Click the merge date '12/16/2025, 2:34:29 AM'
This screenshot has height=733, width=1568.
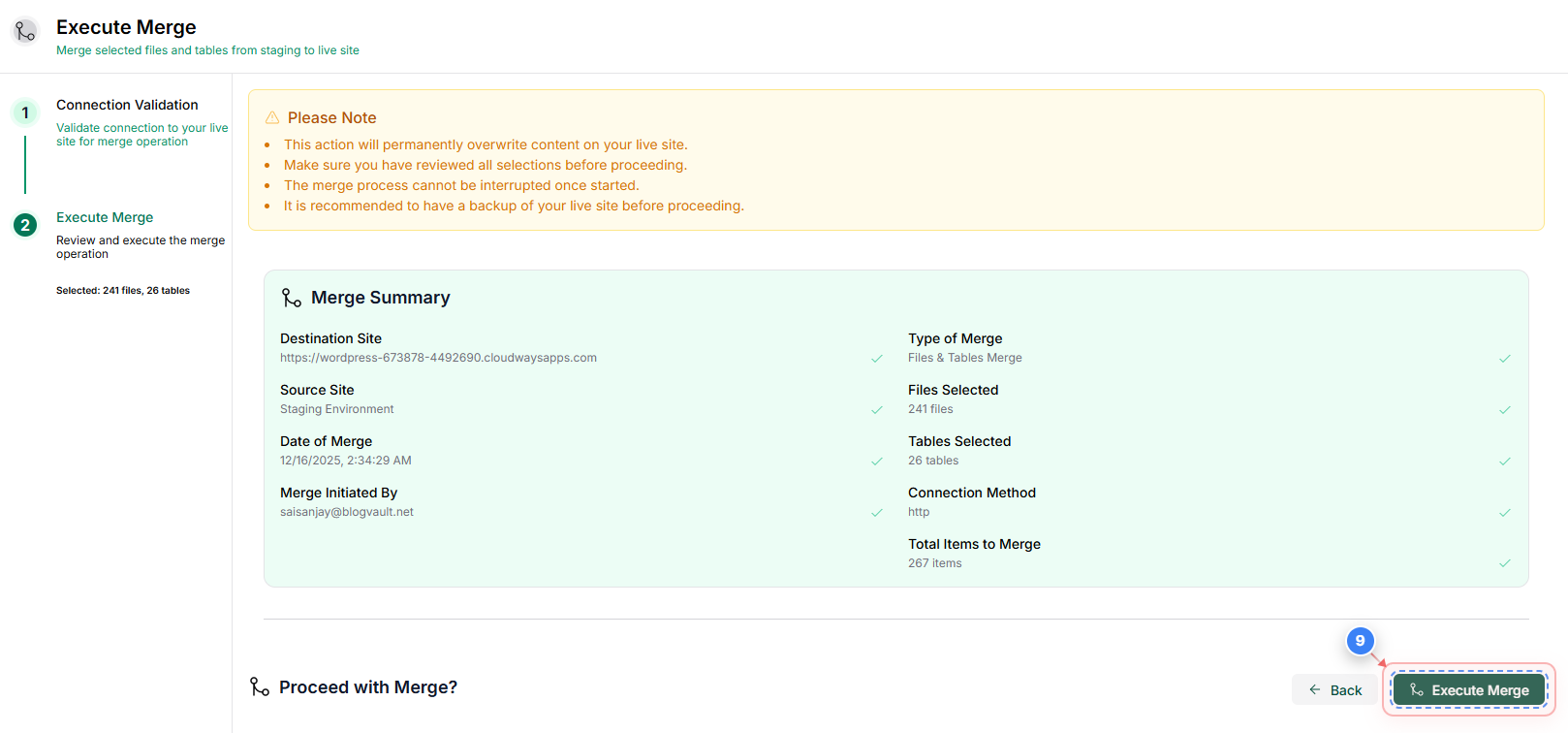(x=346, y=461)
